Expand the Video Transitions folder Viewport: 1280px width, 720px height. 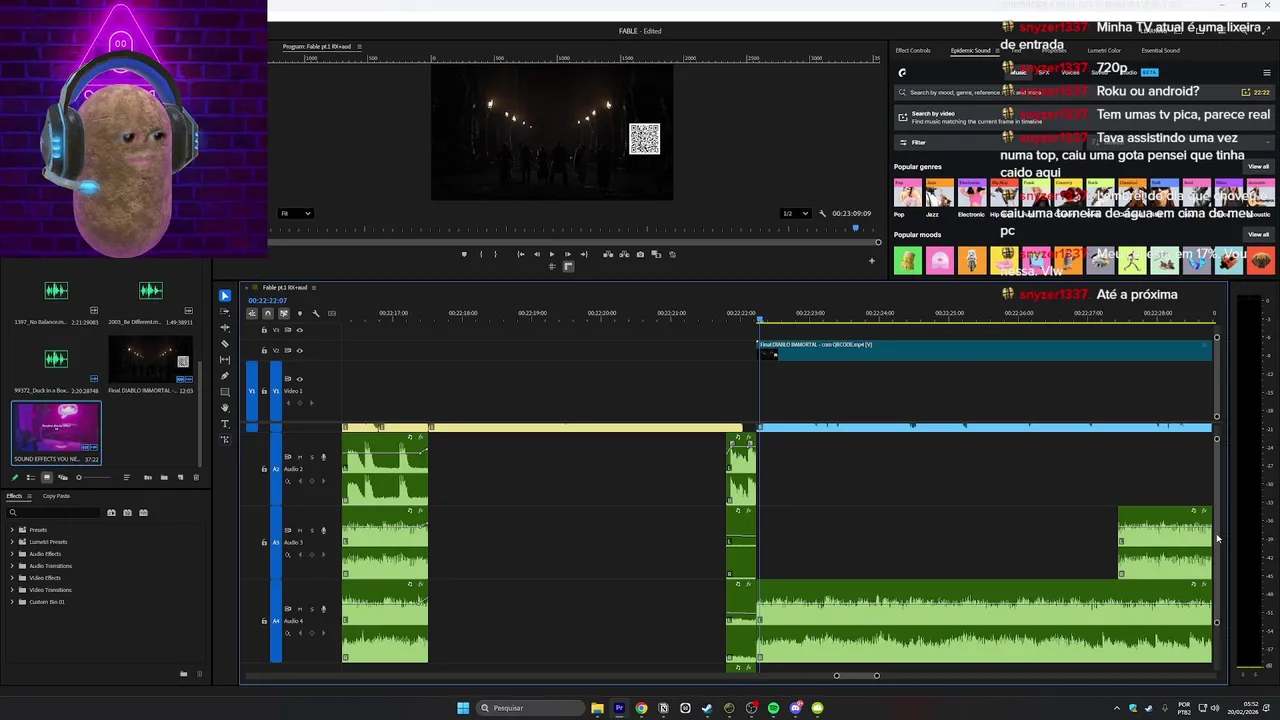click(x=12, y=590)
